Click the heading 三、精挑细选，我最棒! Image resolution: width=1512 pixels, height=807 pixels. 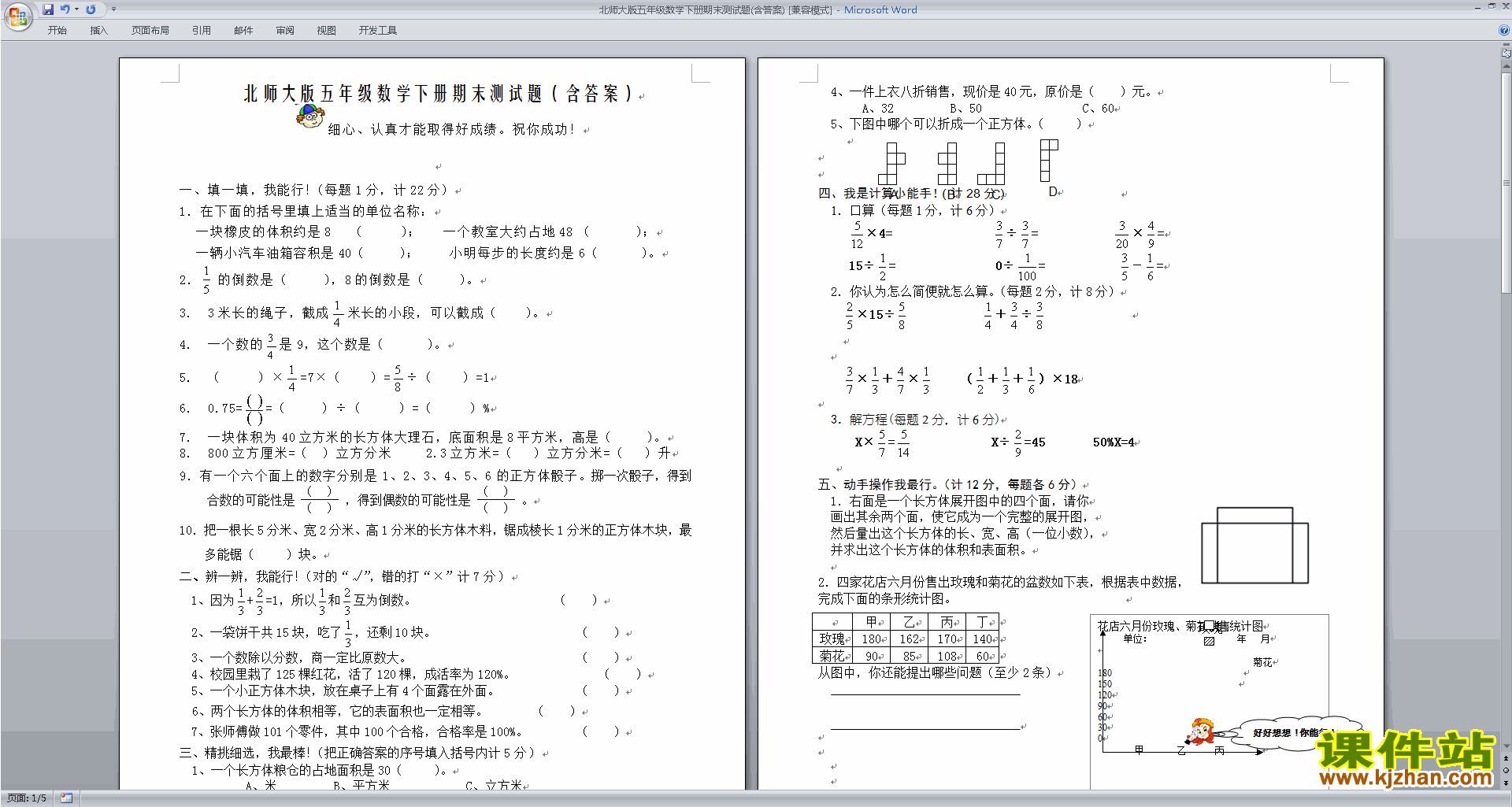coord(358,753)
